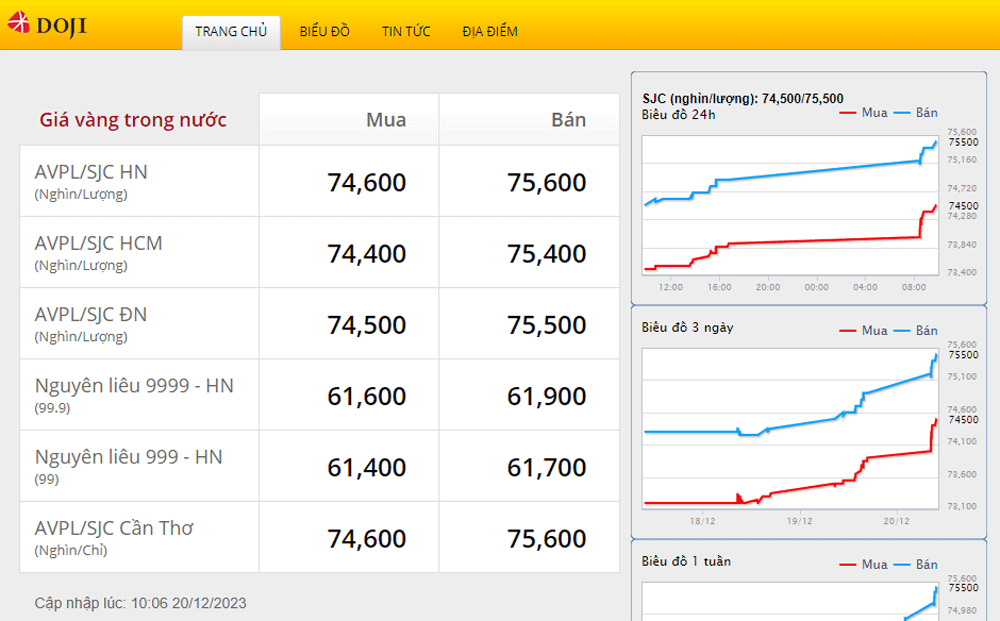Viewport: 1000px width, 621px height.
Task: Click the Mua price 74,500 for AVPL/SJC ĐN
Action: tap(367, 325)
